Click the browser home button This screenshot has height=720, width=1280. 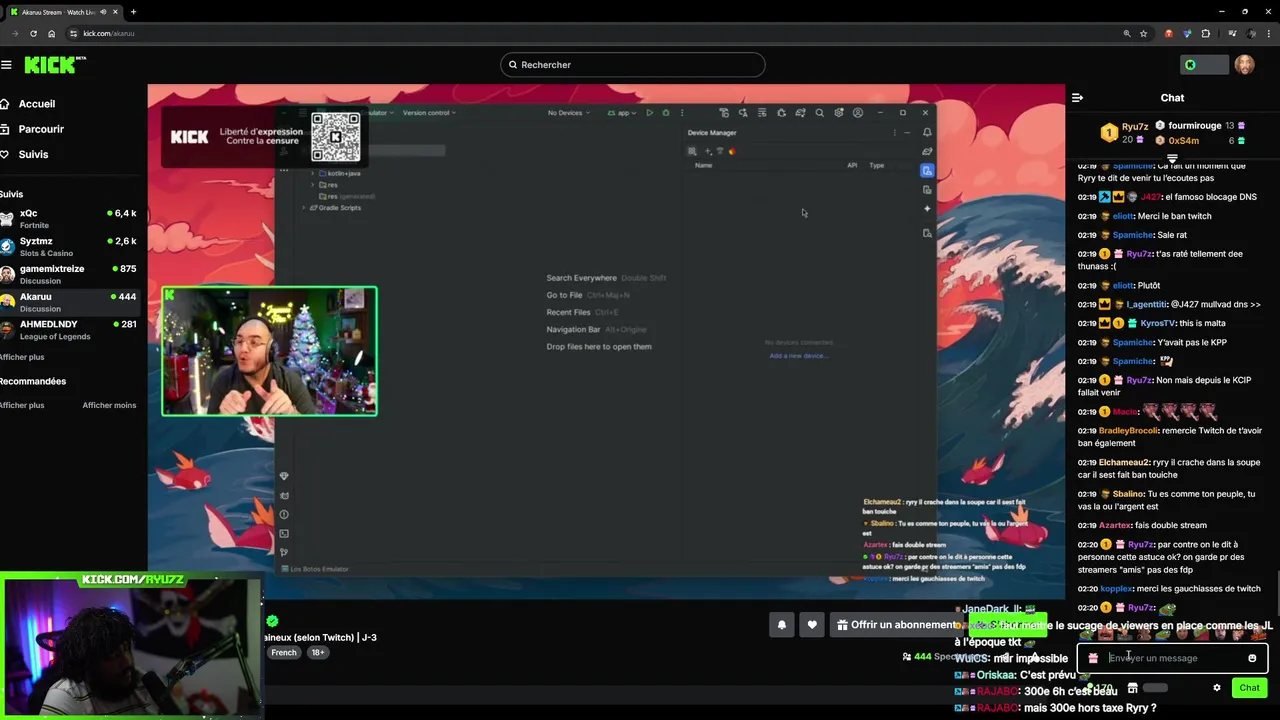52,33
